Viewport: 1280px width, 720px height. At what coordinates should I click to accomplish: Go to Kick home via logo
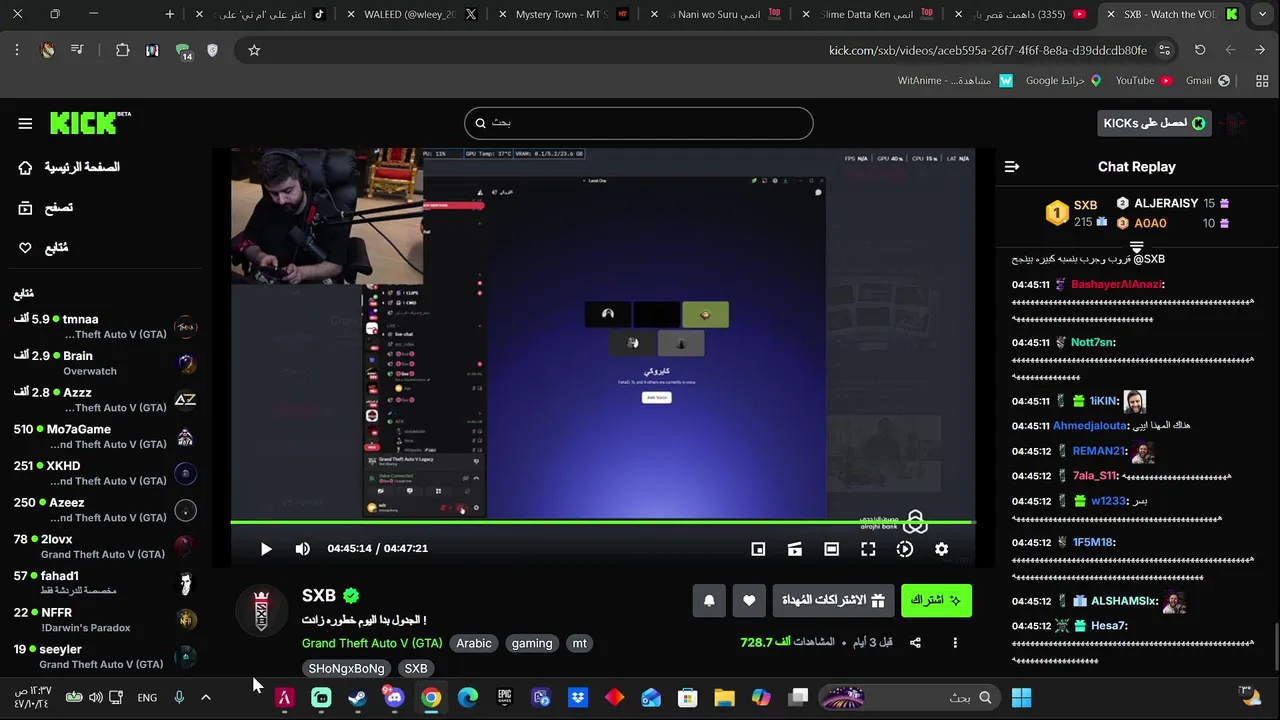tap(90, 122)
